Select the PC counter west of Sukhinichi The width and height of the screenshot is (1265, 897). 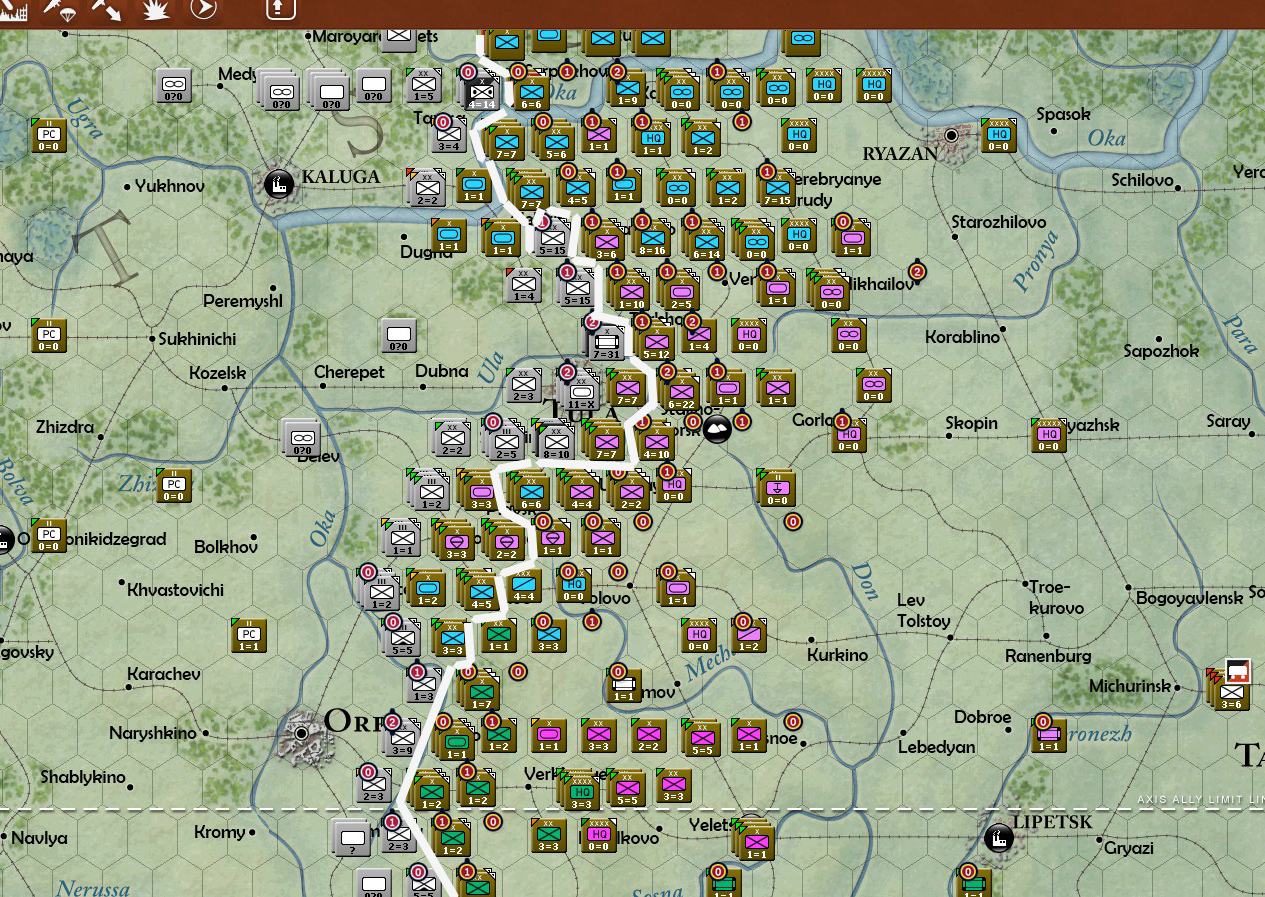tap(49, 335)
